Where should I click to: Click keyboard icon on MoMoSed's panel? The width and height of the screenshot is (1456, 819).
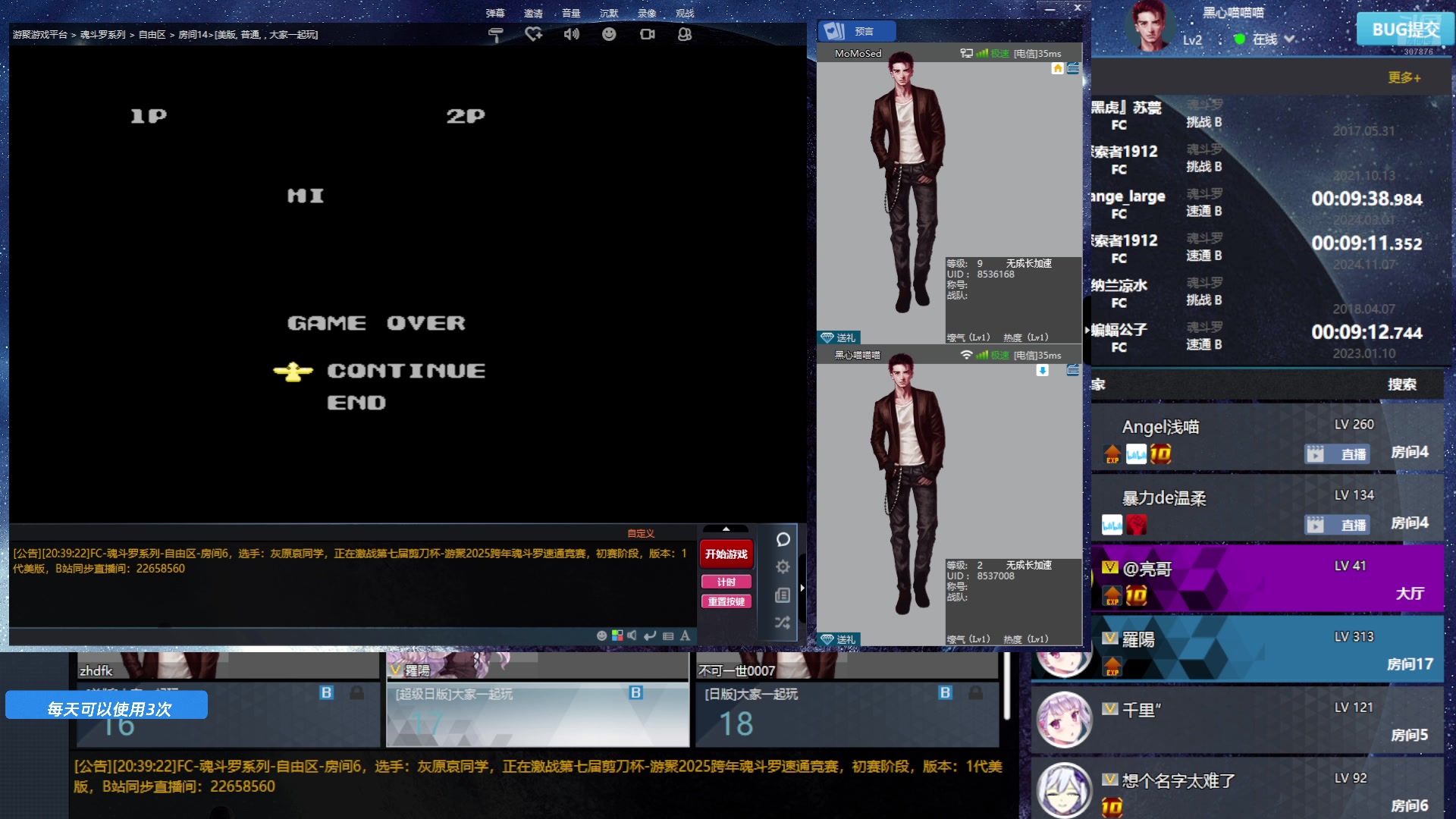(1073, 68)
